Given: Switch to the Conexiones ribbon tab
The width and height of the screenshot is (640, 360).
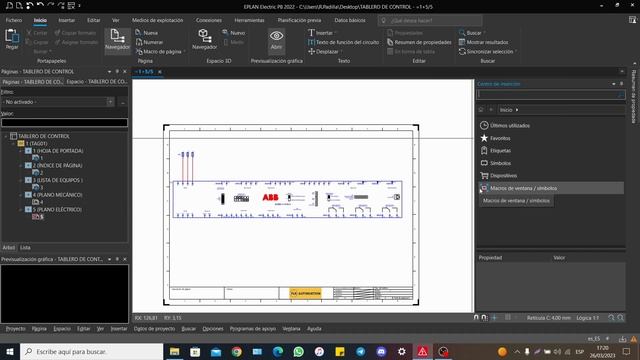Looking at the screenshot, I should pos(209,20).
